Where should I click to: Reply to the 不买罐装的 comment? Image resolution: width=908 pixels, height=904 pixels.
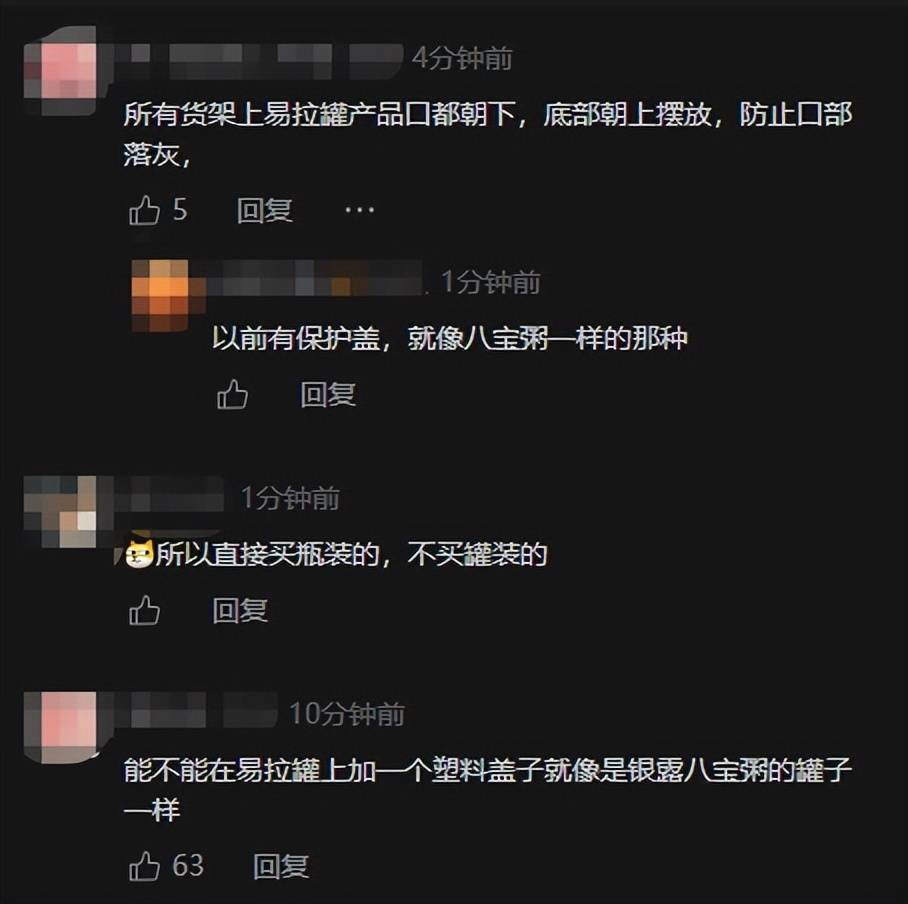[240, 610]
